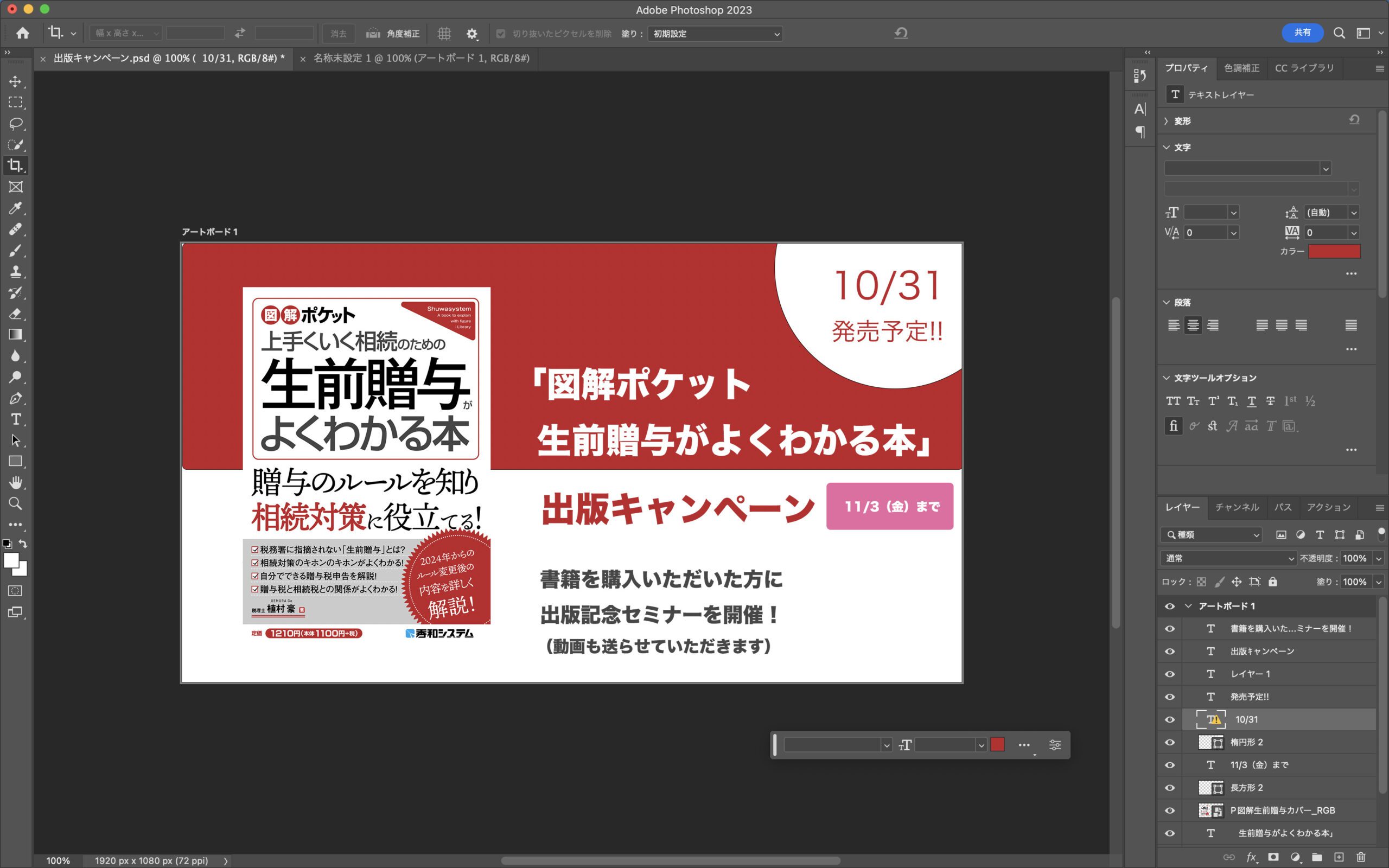Select the Object Selection tool
The width and height of the screenshot is (1389, 868).
[x=16, y=145]
